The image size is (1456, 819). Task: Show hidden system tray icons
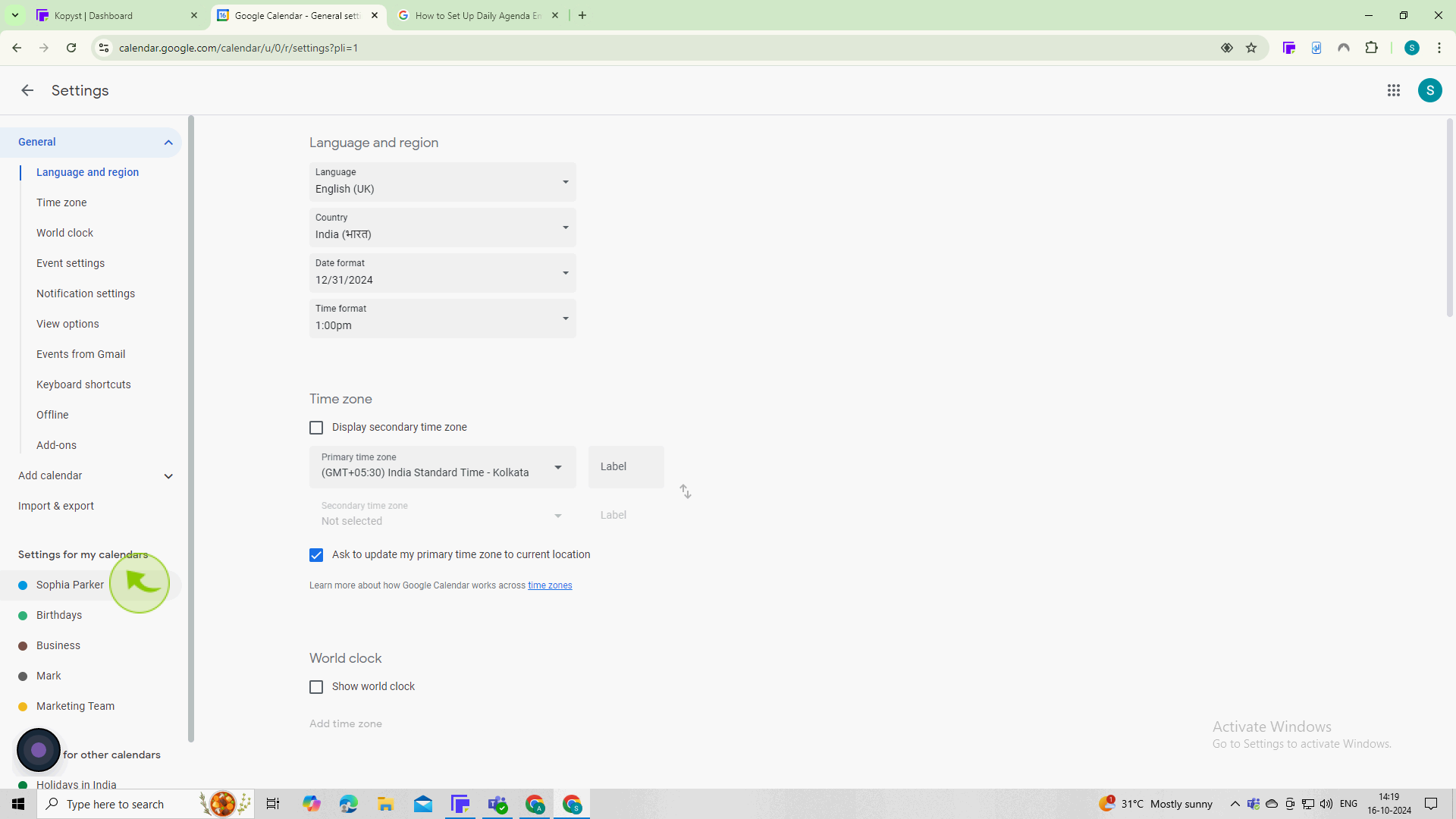coord(1235,804)
